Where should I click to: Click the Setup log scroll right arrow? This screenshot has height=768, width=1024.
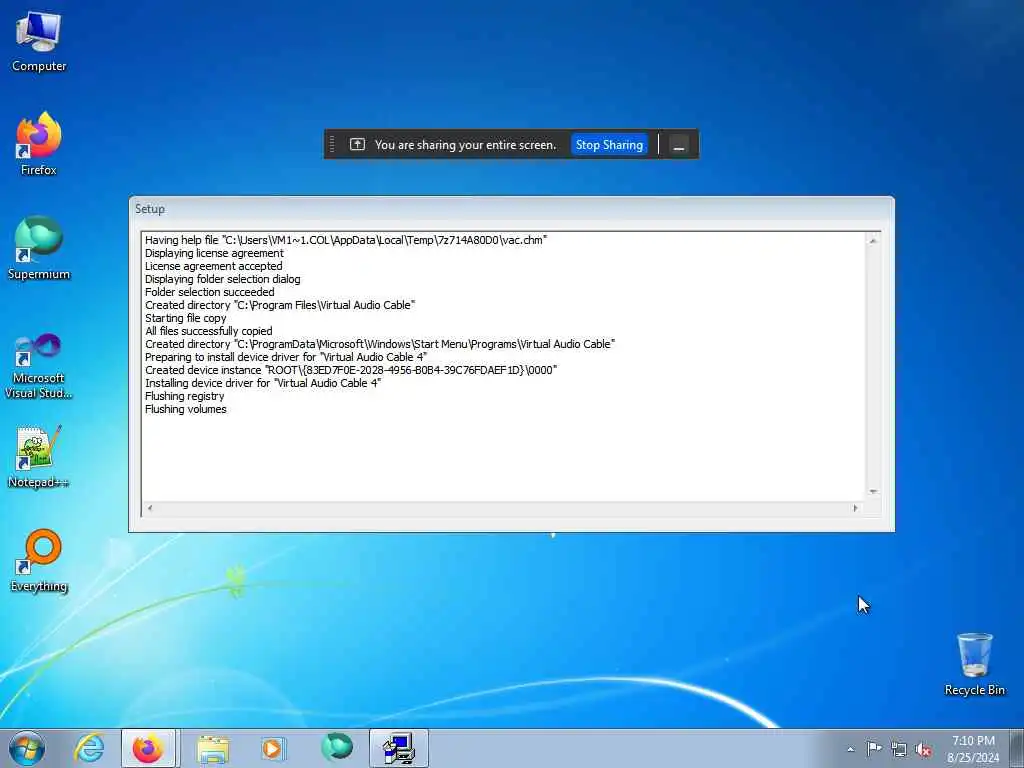coord(856,508)
